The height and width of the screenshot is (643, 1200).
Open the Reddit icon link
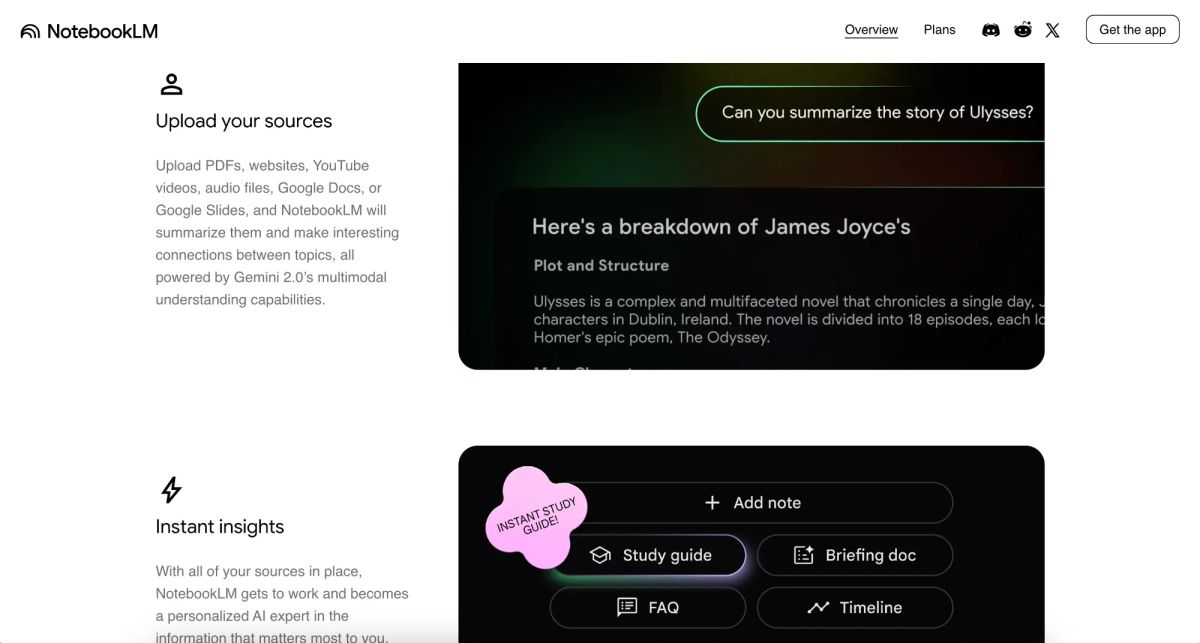pyautogui.click(x=1022, y=30)
